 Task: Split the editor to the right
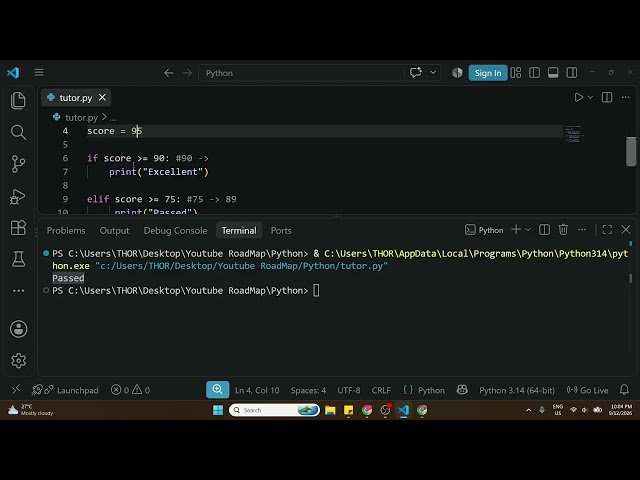[x=607, y=97]
